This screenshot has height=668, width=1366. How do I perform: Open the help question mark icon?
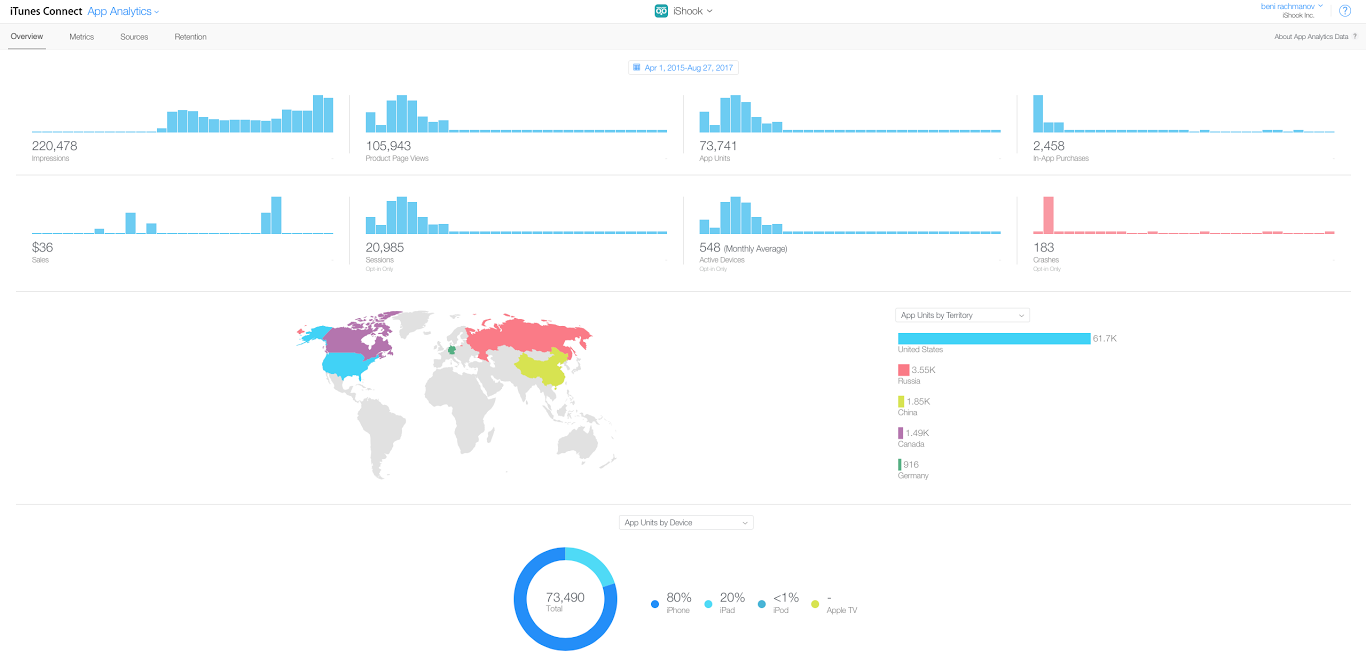(x=1345, y=11)
